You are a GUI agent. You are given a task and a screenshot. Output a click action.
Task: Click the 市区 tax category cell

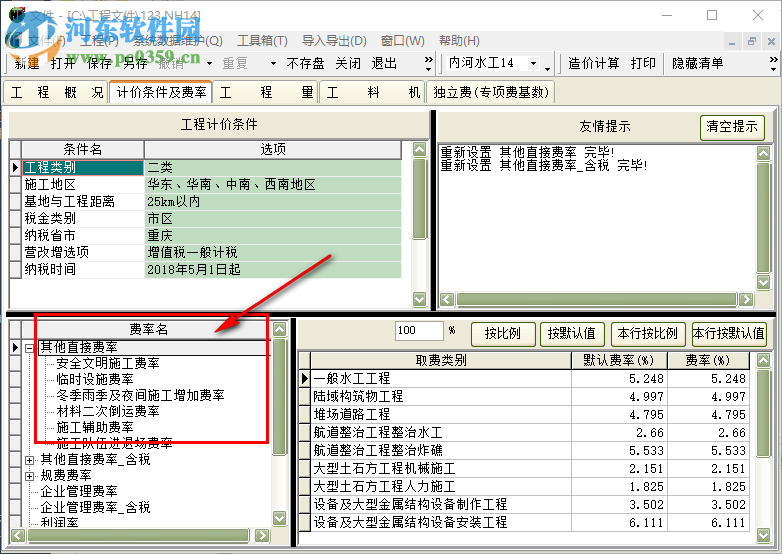[x=273, y=218]
